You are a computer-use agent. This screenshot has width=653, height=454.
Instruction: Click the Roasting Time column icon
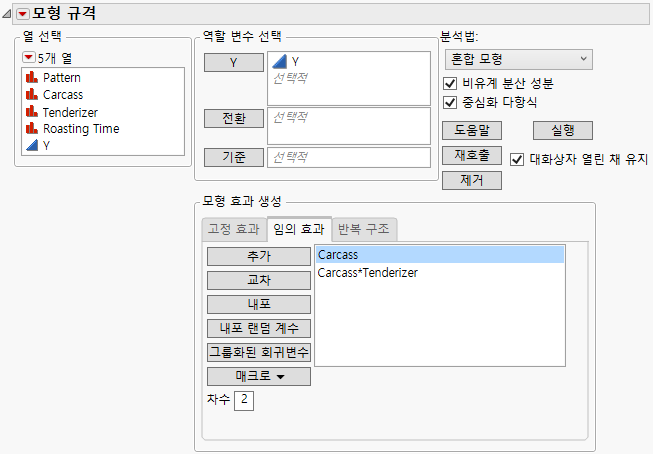tap(31, 128)
